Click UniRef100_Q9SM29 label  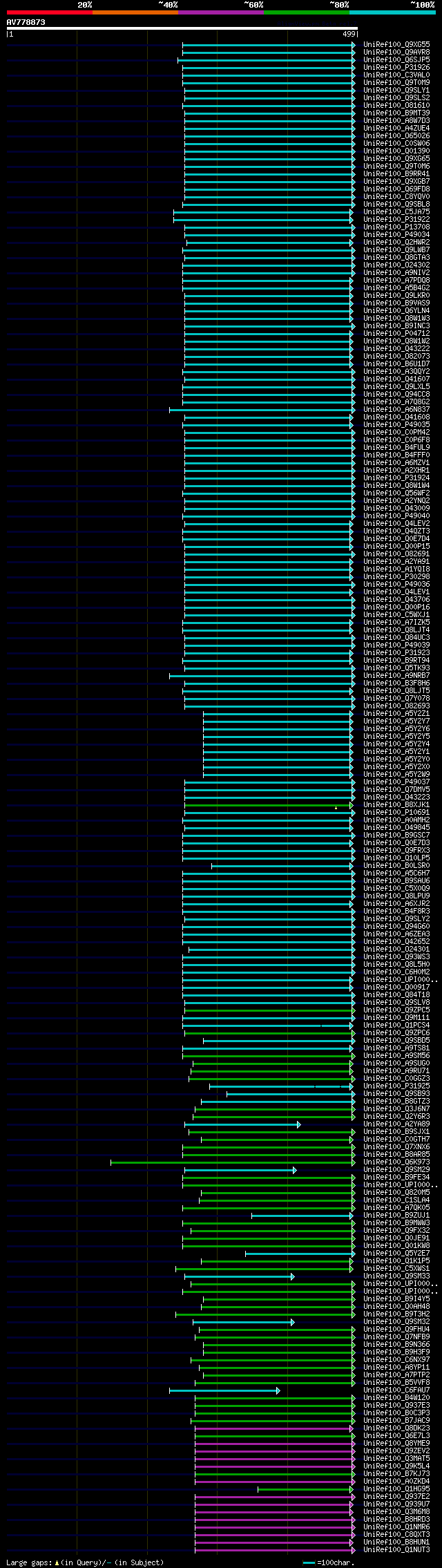coord(396,1170)
